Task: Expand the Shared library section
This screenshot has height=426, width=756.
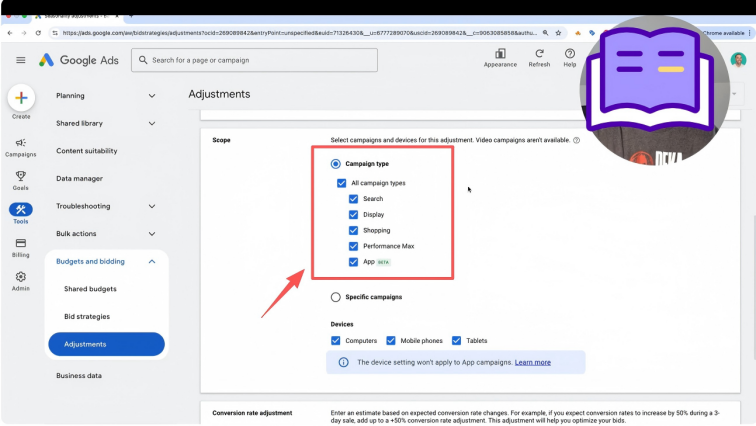Action: click(152, 123)
